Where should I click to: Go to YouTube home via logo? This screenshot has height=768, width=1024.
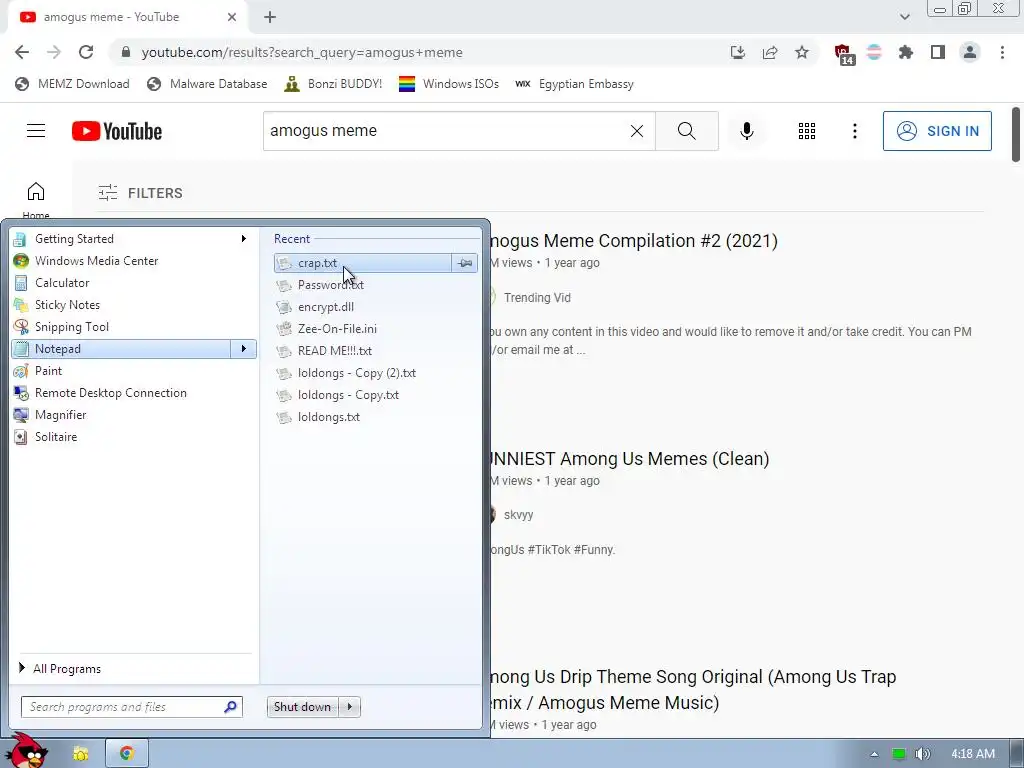(117, 131)
